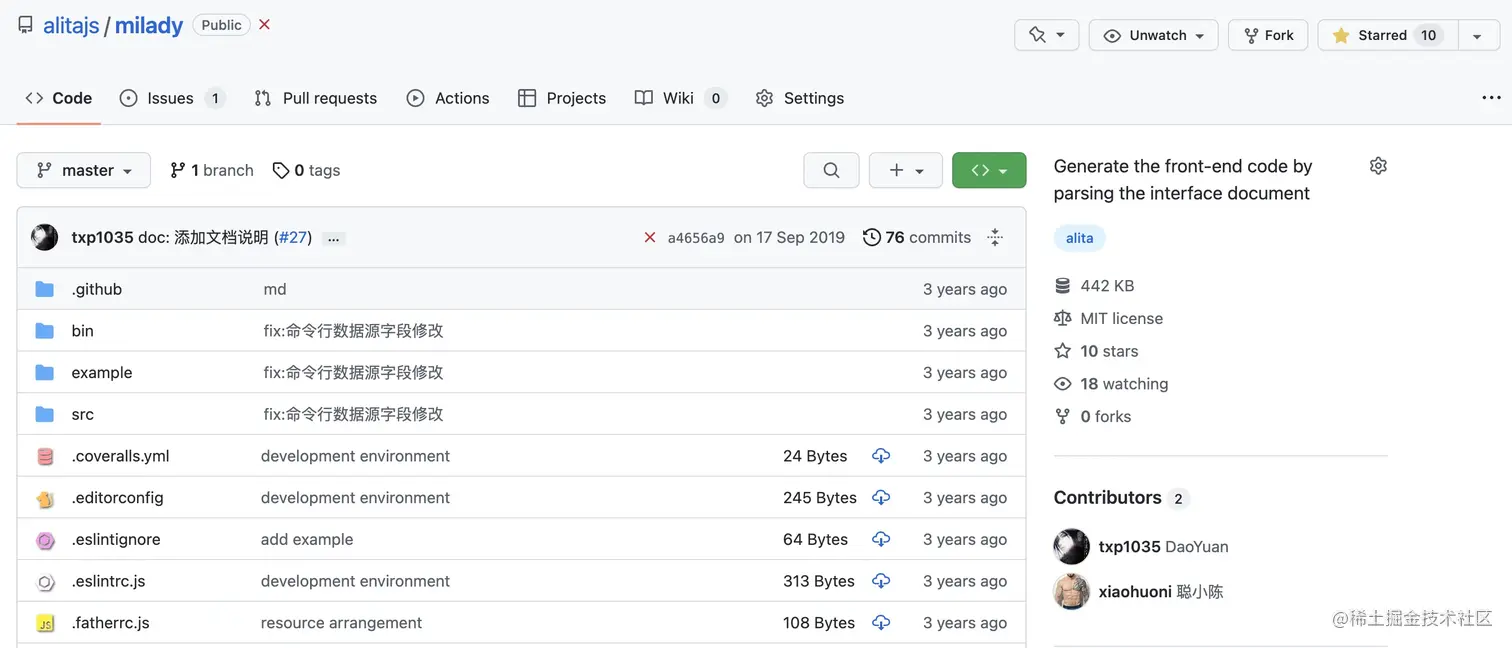
Task: Open the Unwatch dropdown
Action: (1154, 35)
